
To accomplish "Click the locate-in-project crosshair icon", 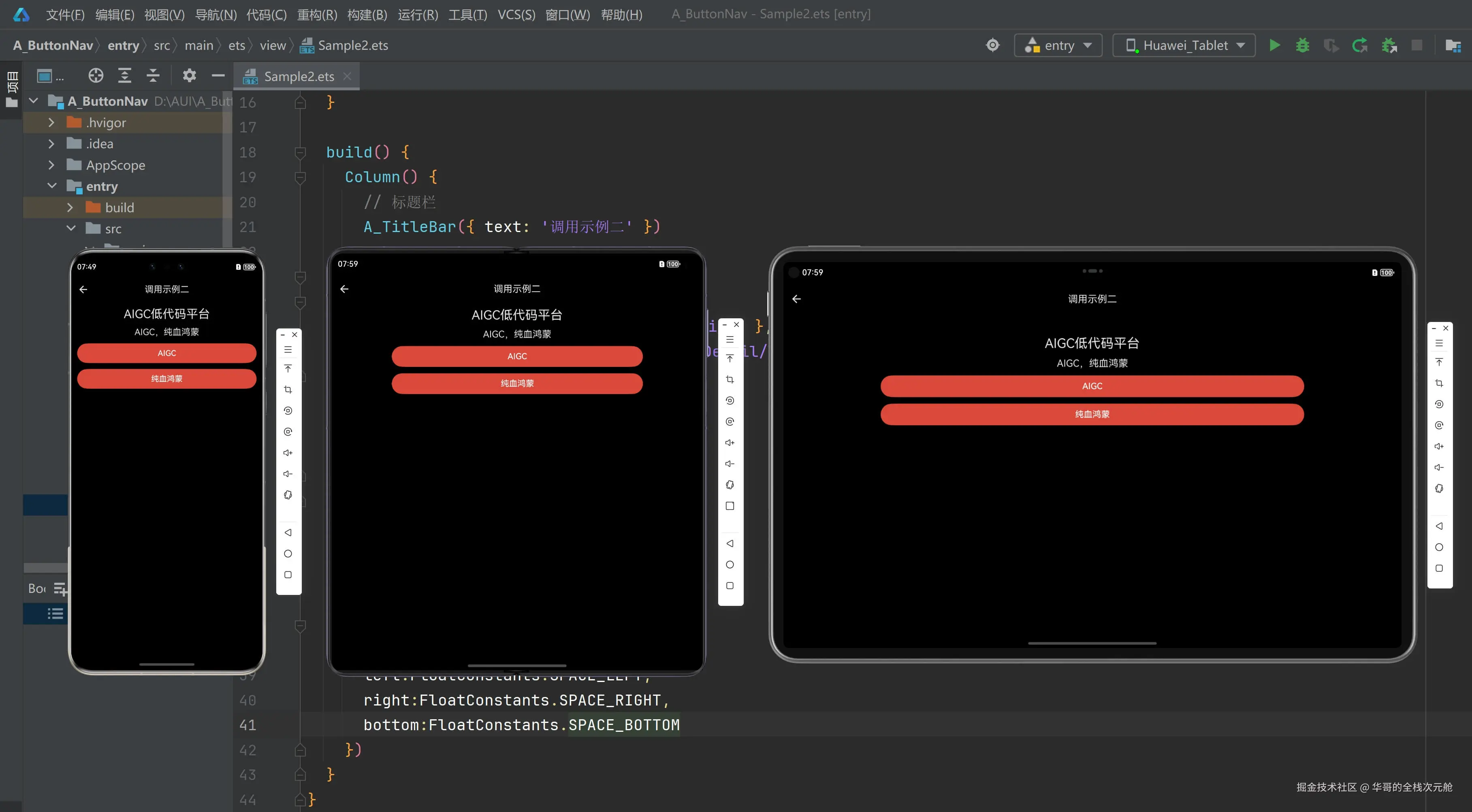I will click(96, 75).
